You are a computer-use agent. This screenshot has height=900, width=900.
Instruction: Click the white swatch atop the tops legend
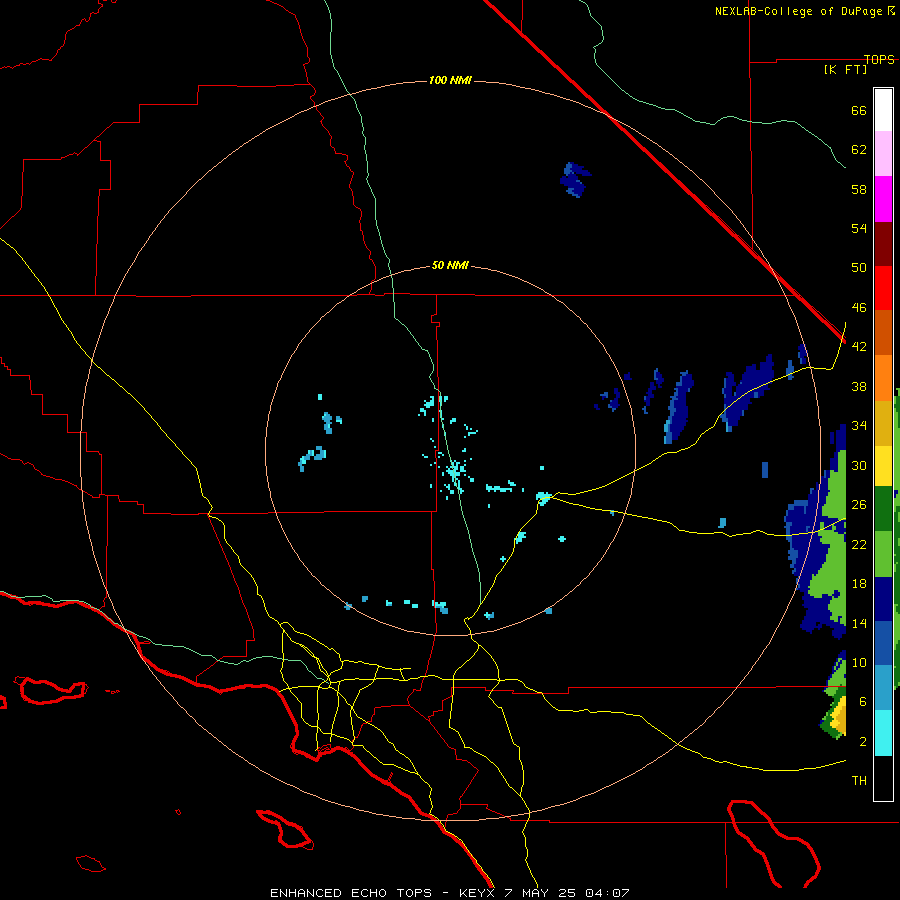pos(883,110)
